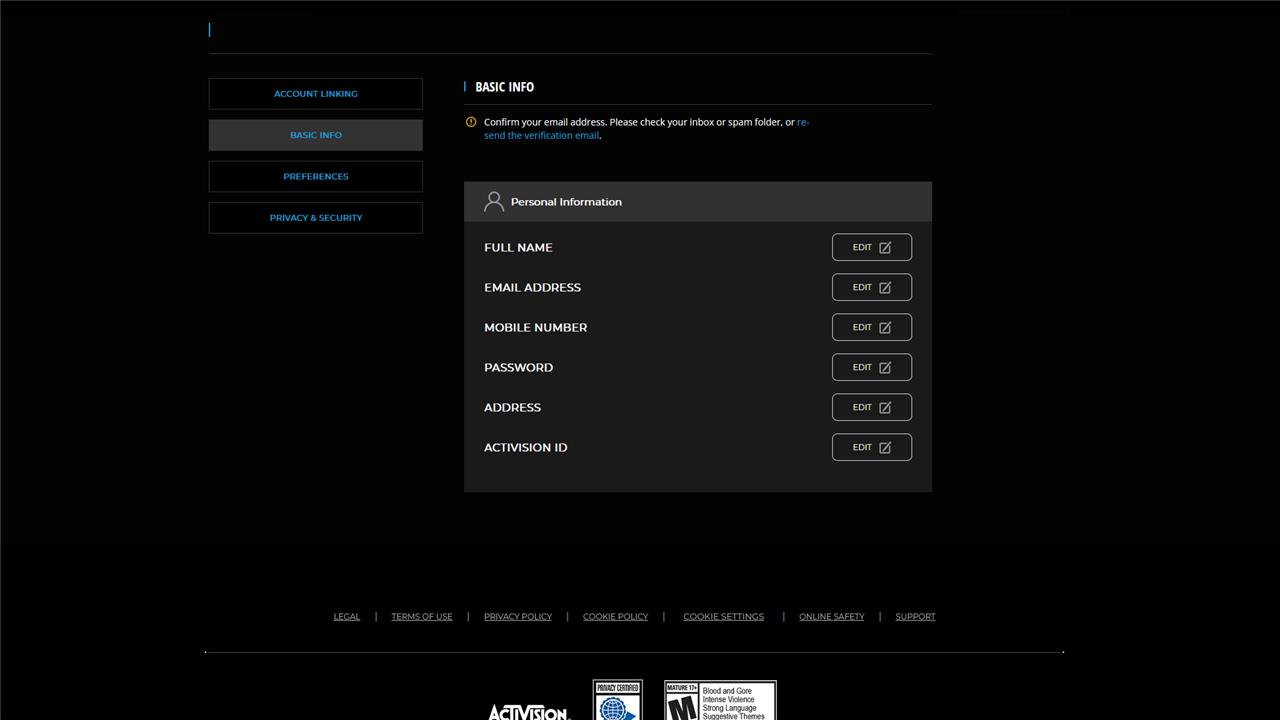The image size is (1280, 720).
Task: Click the pencil icon beside Full Name
Action: coord(885,248)
